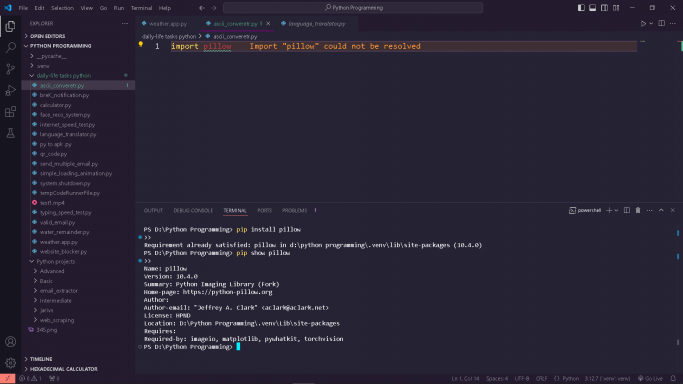Switch to OUTPUT panel tab
Image resolution: width=683 pixels, height=384 pixels.
tap(153, 210)
